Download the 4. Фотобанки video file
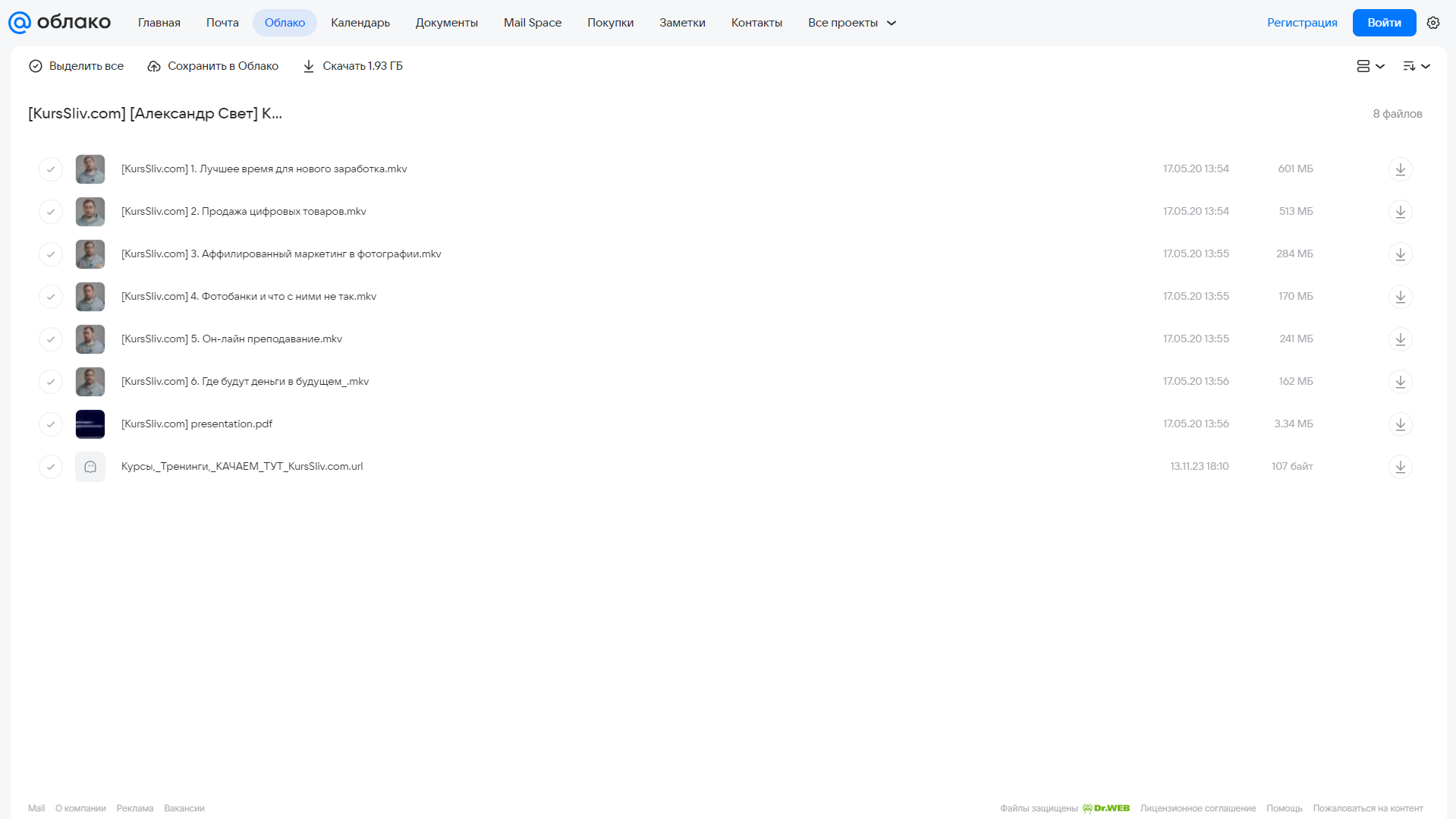This screenshot has height=819, width=1456. click(x=1400, y=297)
